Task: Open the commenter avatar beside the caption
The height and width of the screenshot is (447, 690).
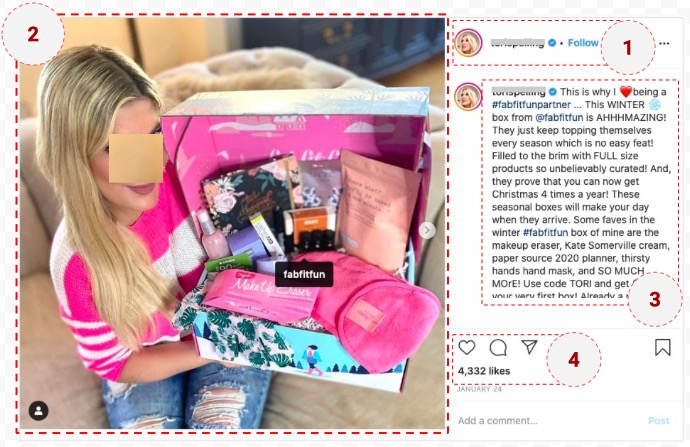Action: 468,96
